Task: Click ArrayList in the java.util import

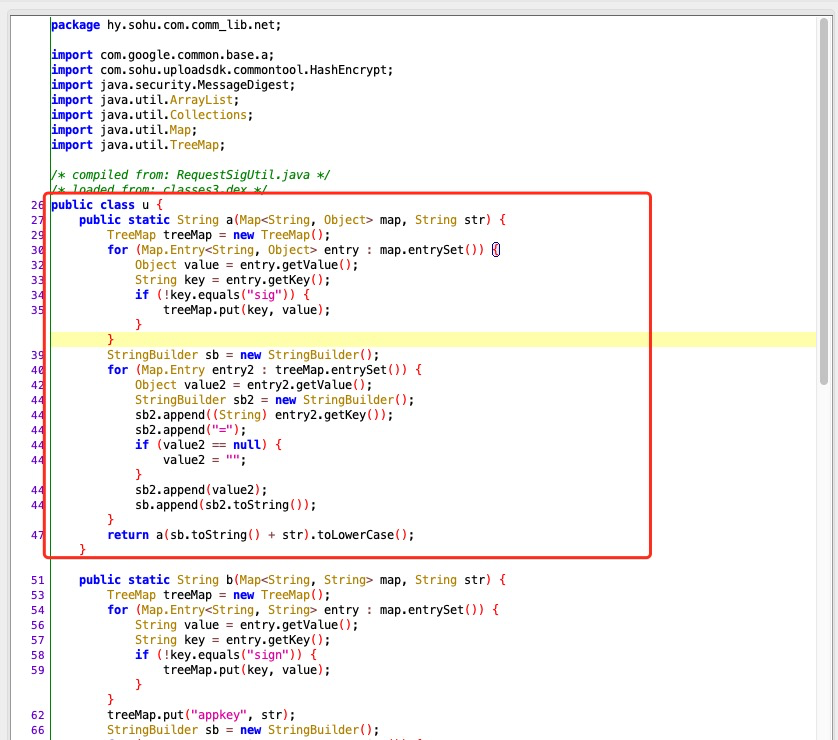Action: [201, 100]
